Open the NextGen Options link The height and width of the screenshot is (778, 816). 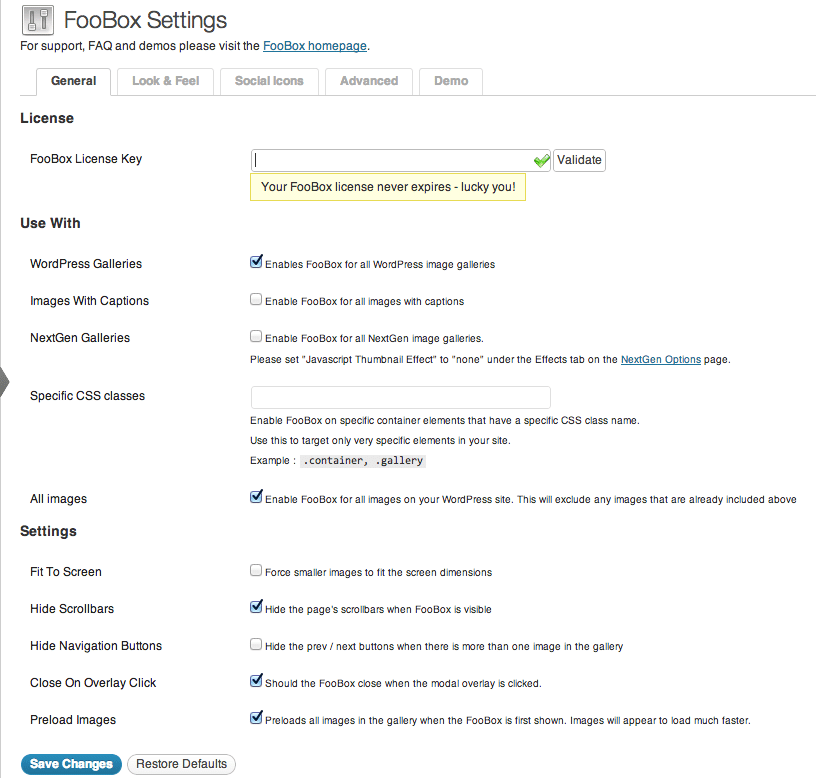point(661,360)
